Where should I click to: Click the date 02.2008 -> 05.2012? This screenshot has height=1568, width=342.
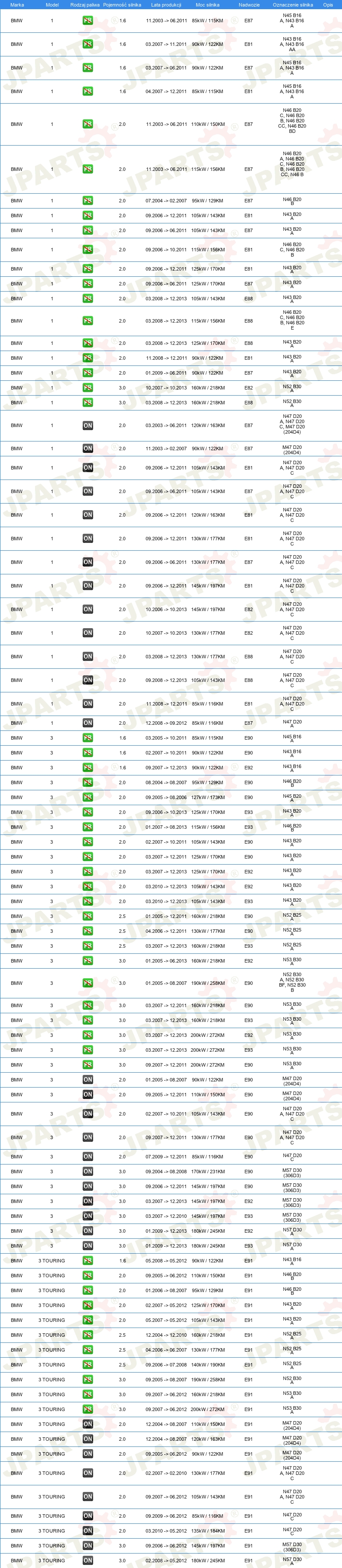166,1561
